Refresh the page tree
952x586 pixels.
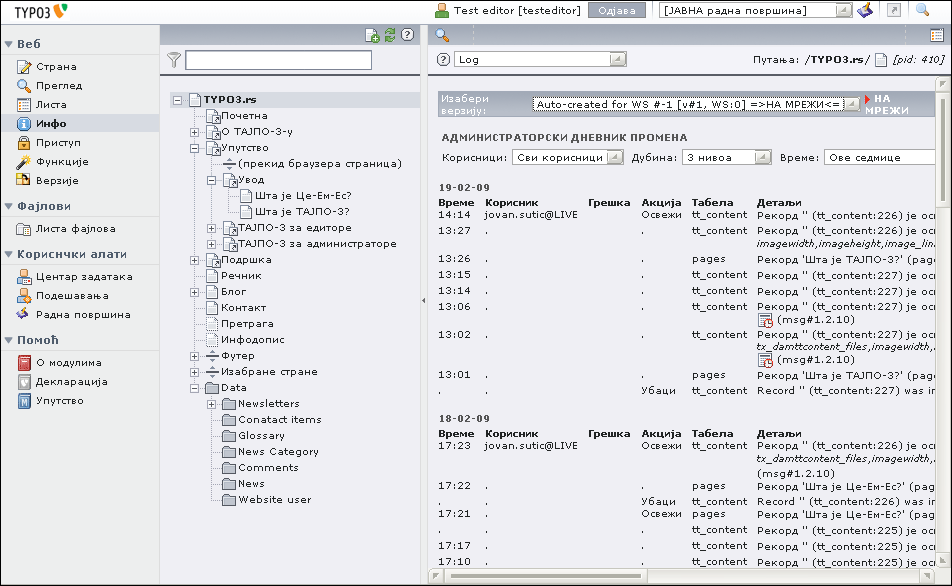coord(390,35)
